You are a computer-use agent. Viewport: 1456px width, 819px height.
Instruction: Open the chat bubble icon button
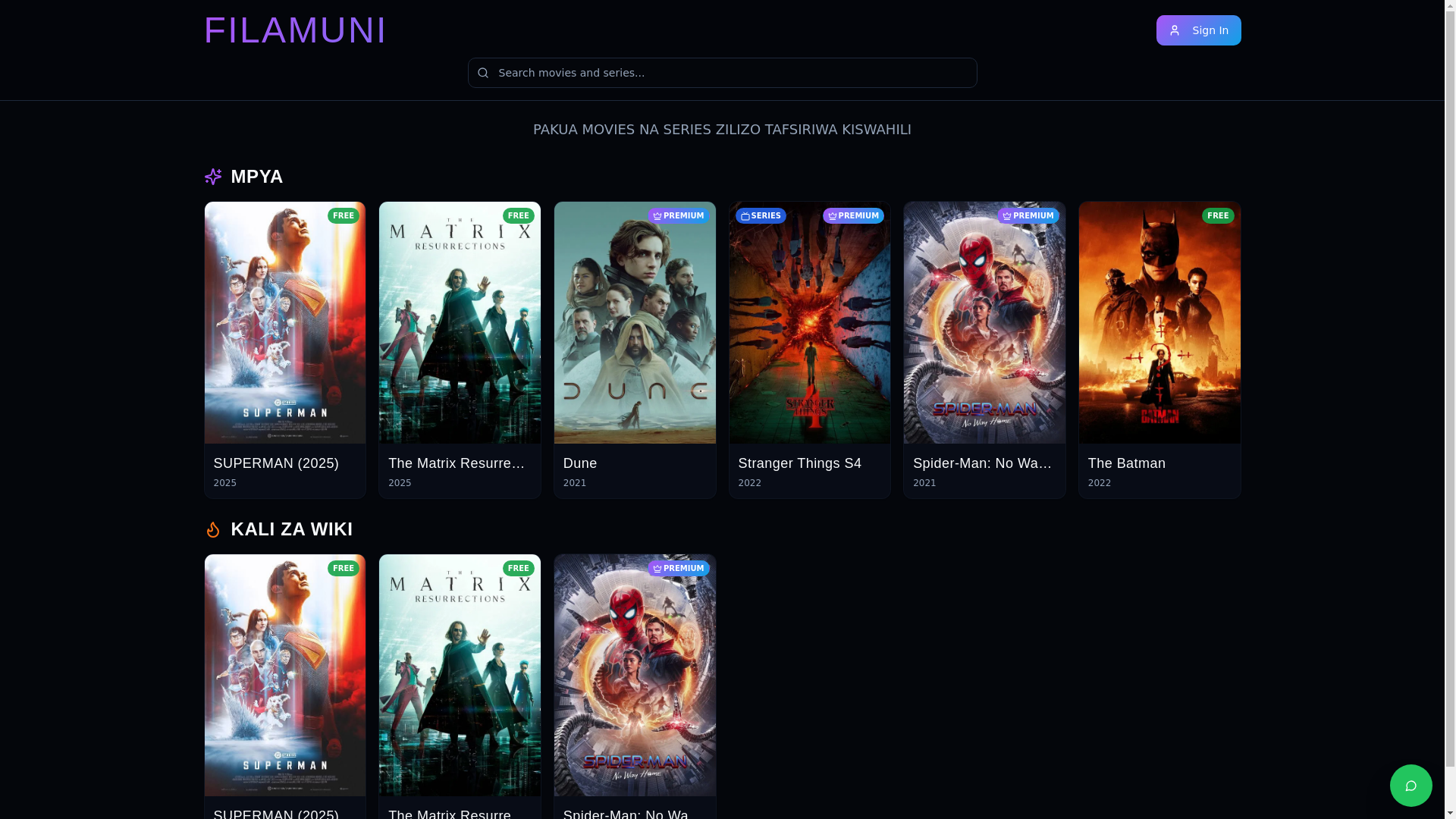[x=1410, y=785]
